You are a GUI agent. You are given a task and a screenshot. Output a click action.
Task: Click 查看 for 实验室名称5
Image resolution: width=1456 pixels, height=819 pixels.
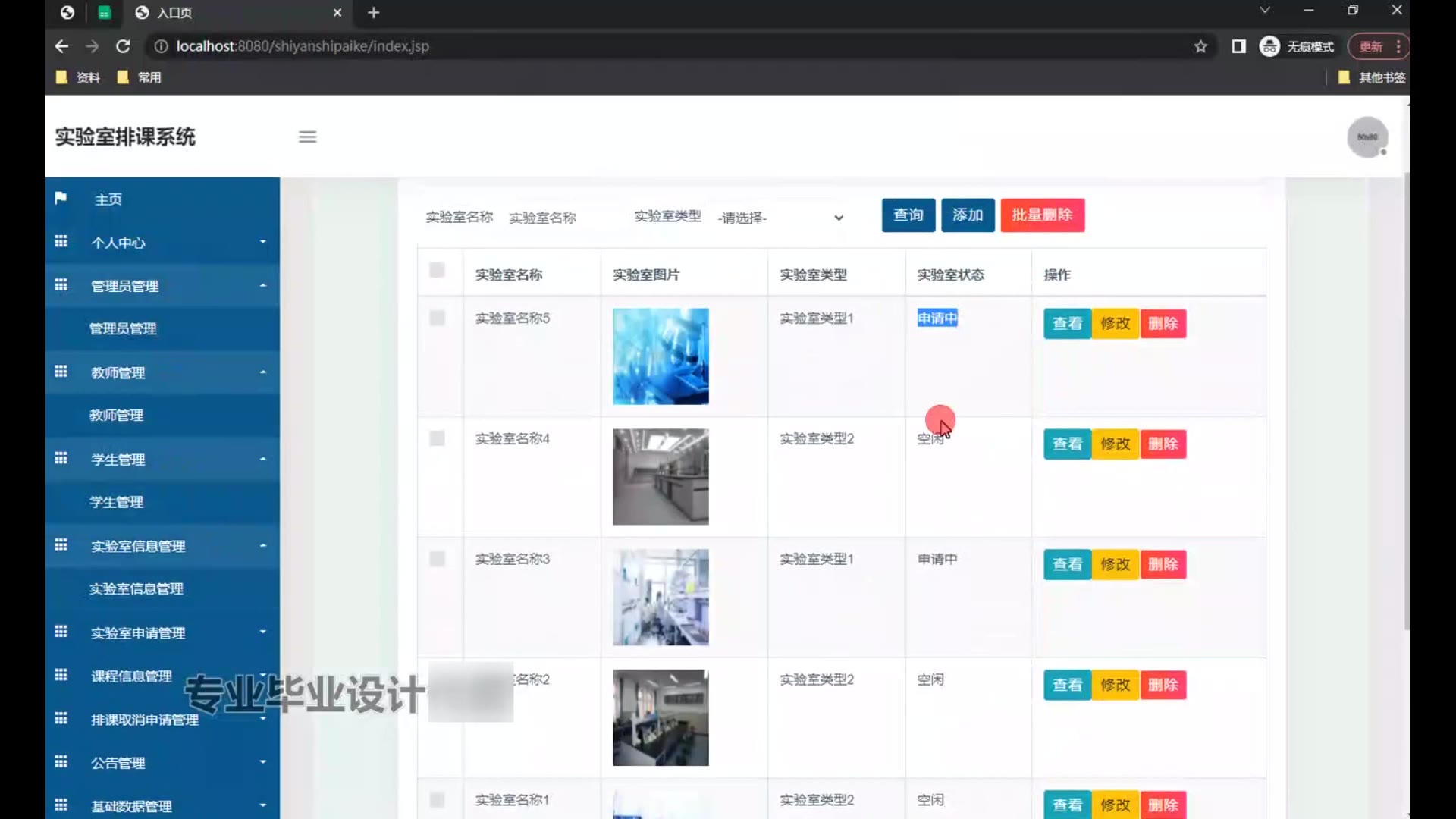pos(1067,324)
